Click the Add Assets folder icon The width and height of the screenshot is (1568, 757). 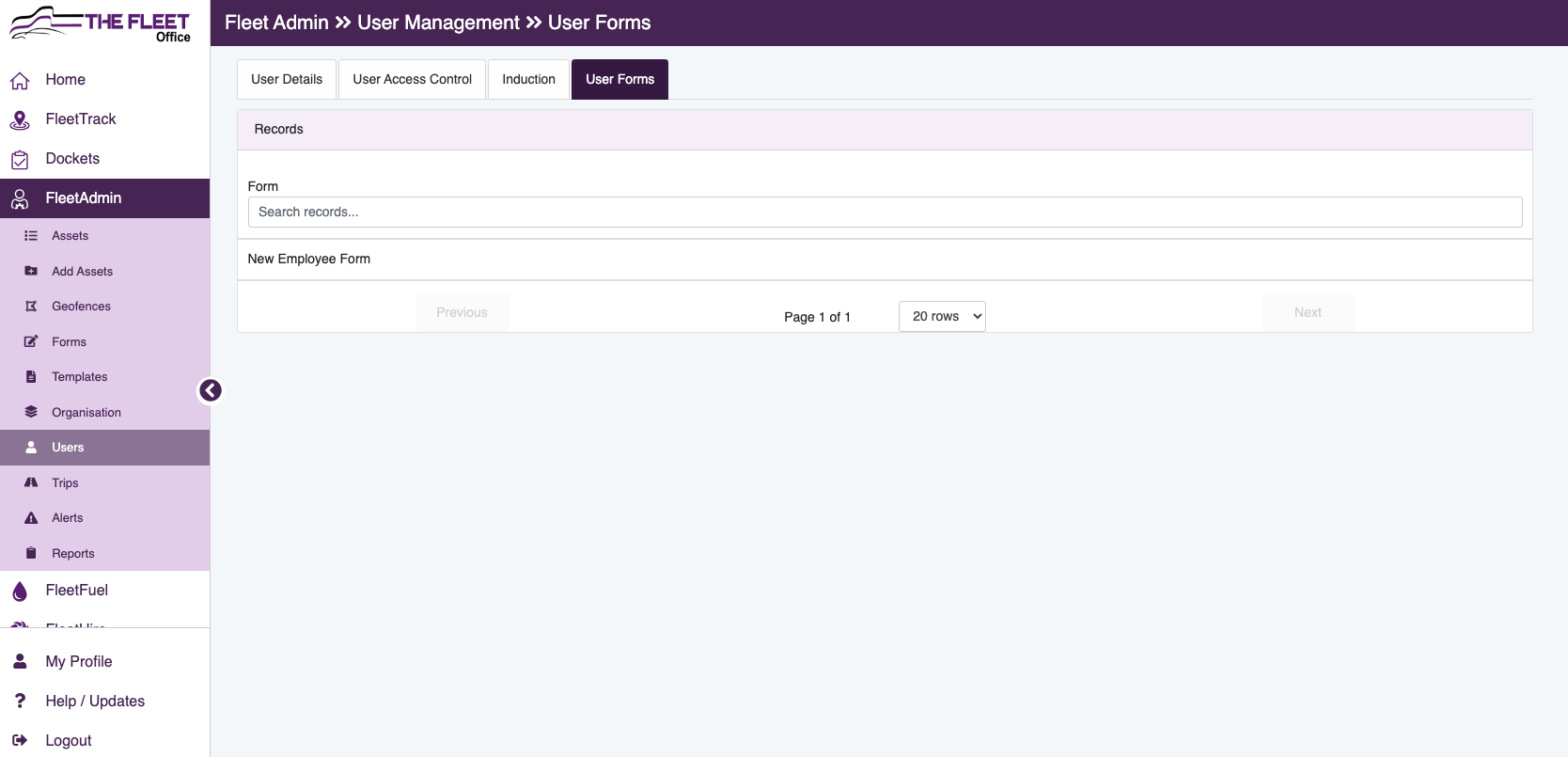[x=31, y=271]
